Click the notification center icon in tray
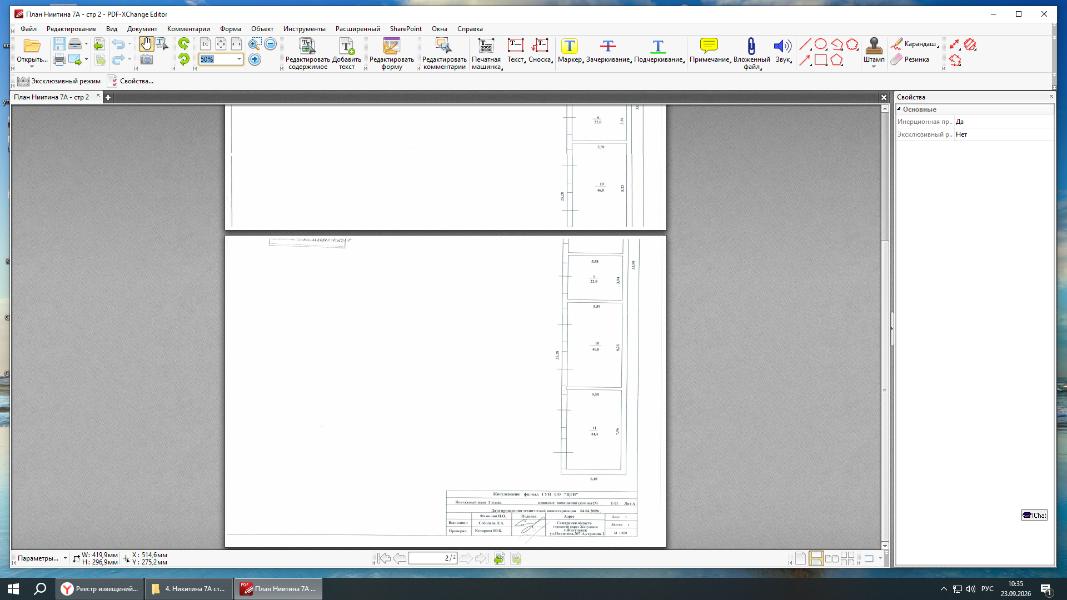This screenshot has height=600, width=1067. pyautogui.click(x=1046, y=589)
